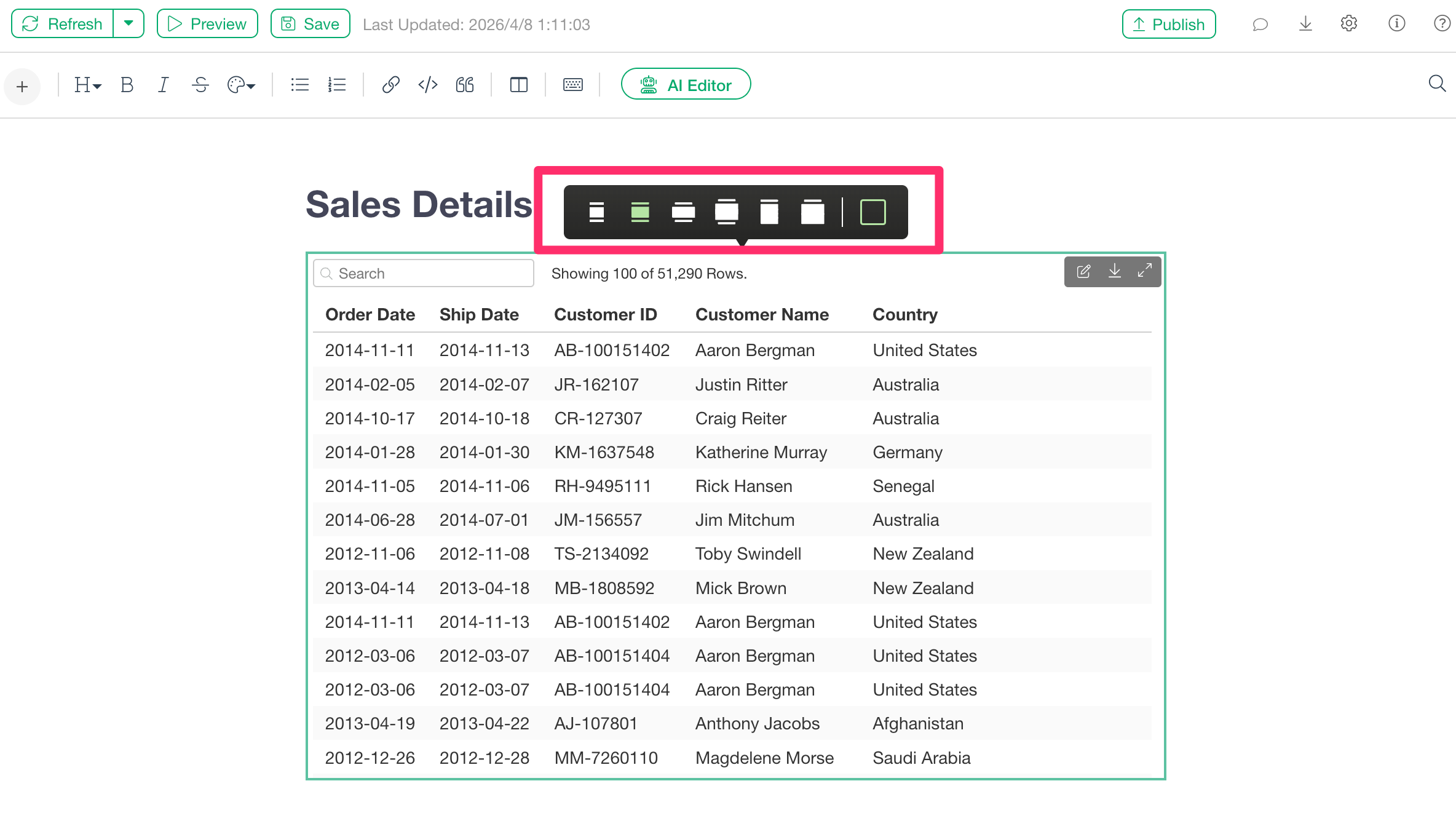Click the Preview button
Image resolution: width=1456 pixels, height=813 pixels.
click(207, 24)
